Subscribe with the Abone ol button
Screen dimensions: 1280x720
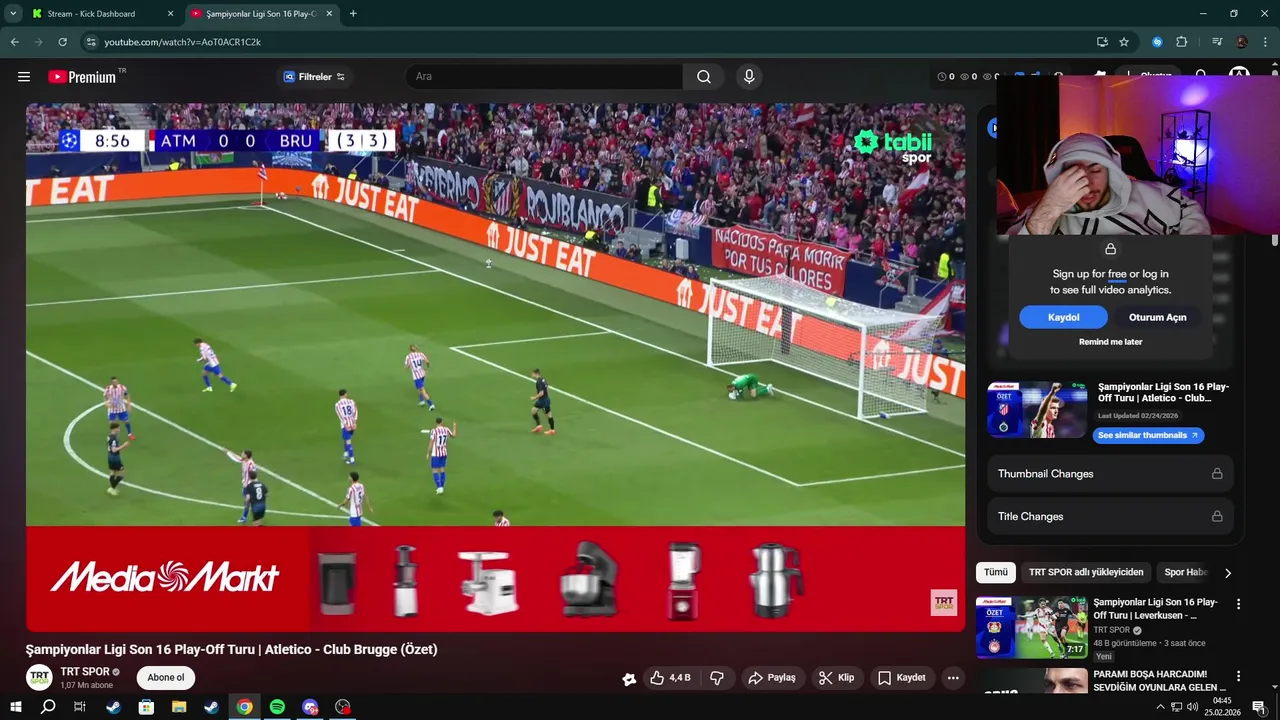click(166, 677)
